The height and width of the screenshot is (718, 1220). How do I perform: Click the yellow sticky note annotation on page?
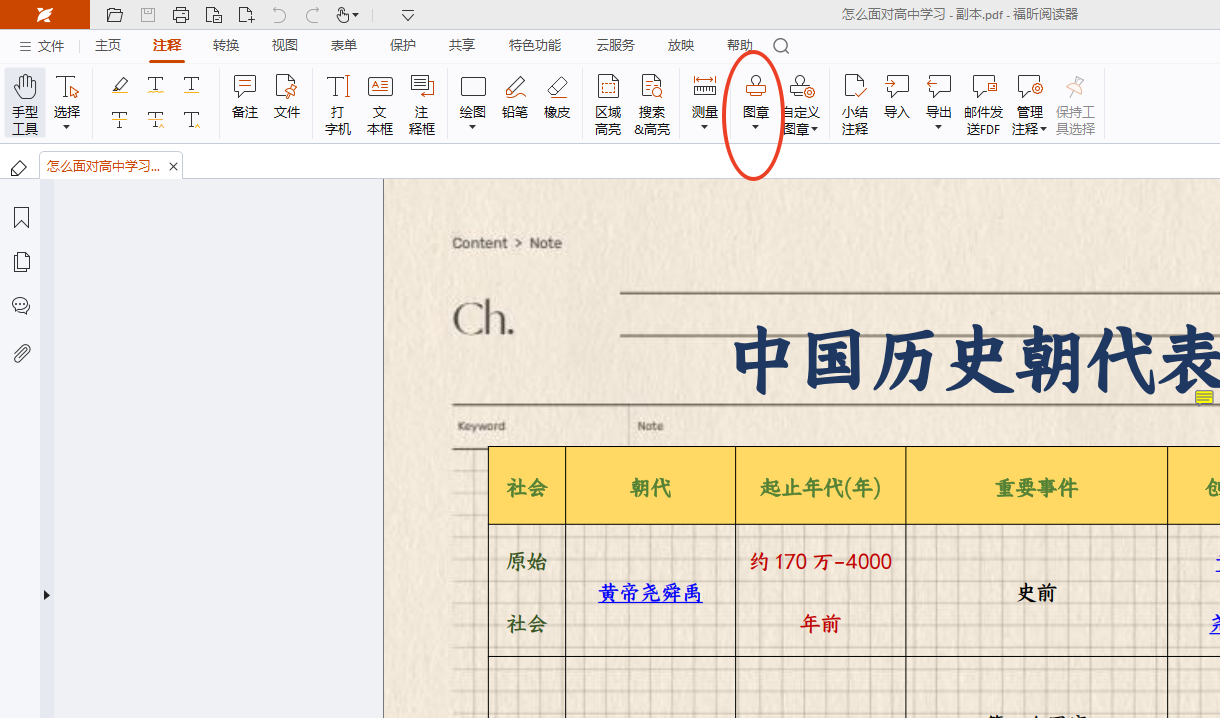[1204, 398]
